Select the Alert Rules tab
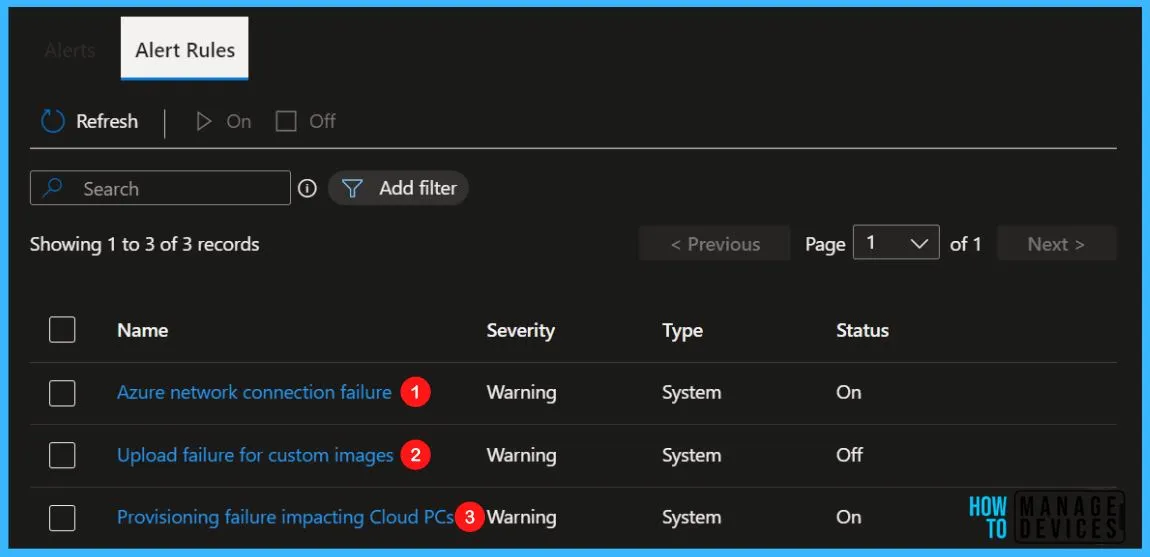This screenshot has height=557, width=1150. [x=185, y=50]
